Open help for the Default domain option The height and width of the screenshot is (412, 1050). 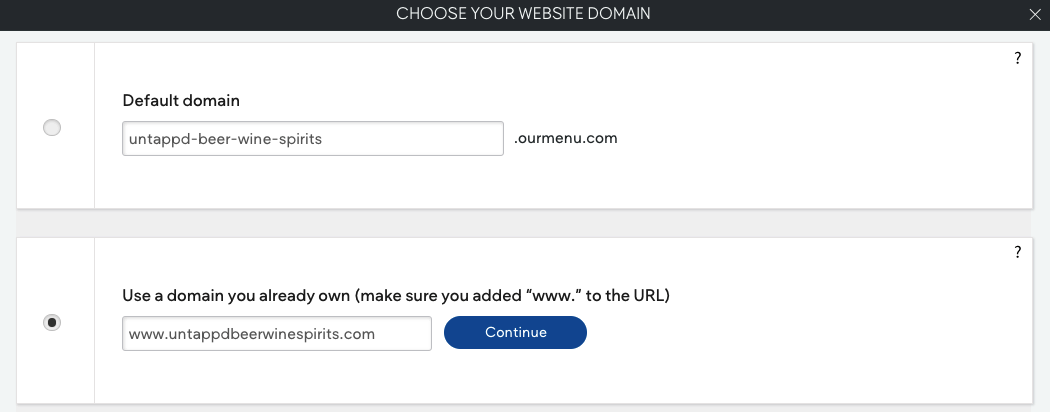click(x=1018, y=58)
